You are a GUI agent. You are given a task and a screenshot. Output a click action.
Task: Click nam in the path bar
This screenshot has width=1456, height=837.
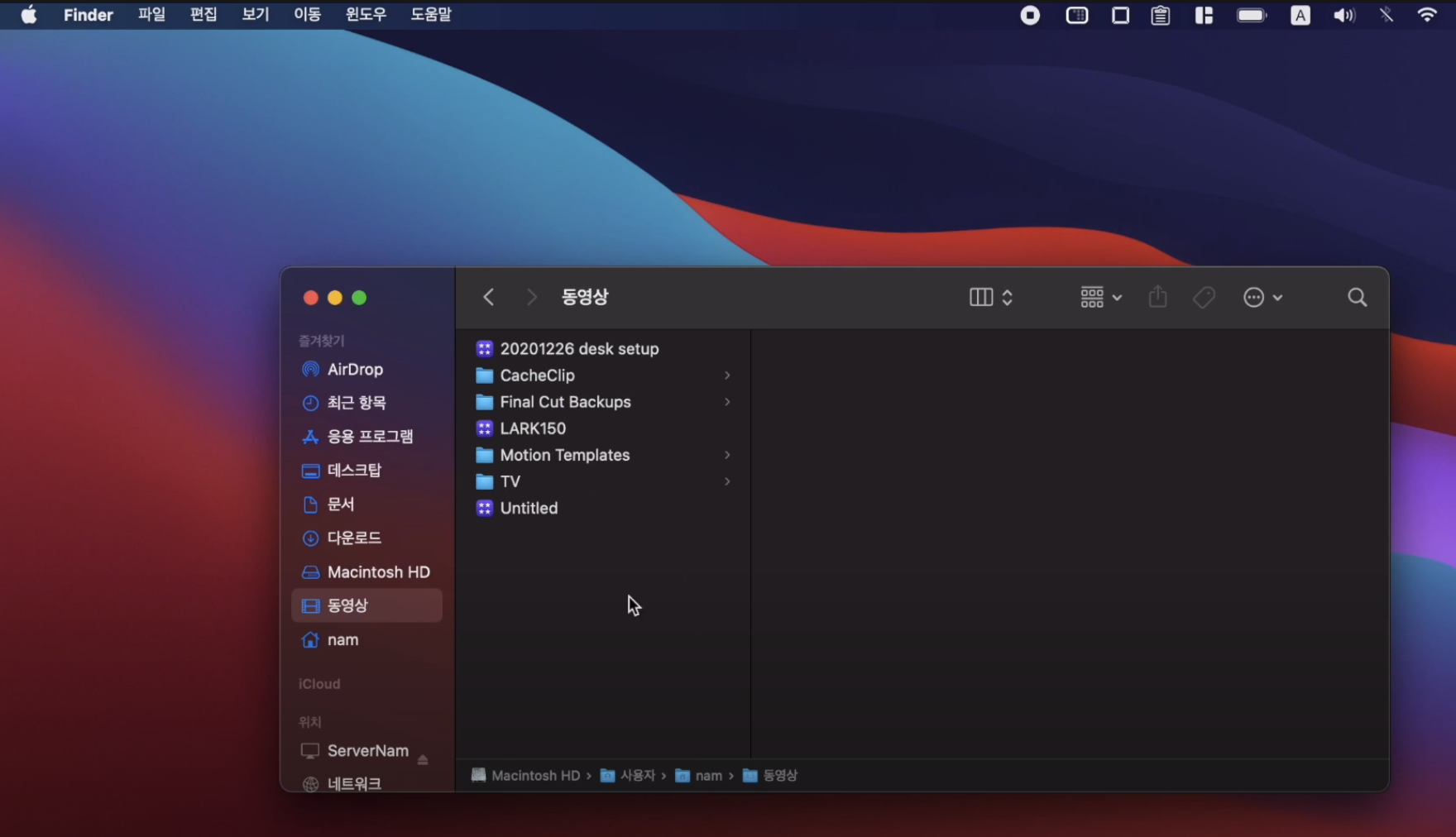[699, 776]
